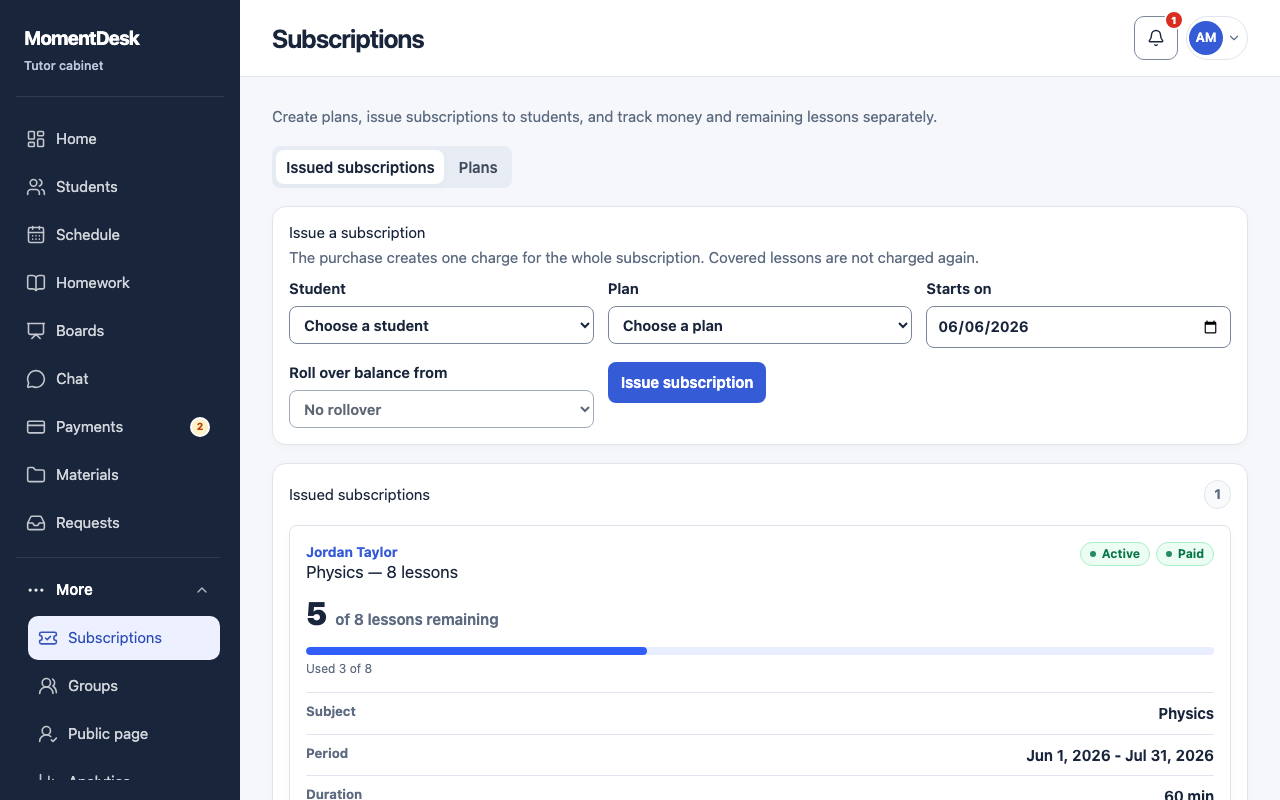Switch to the Plans tab
This screenshot has width=1280, height=800.
(x=478, y=167)
